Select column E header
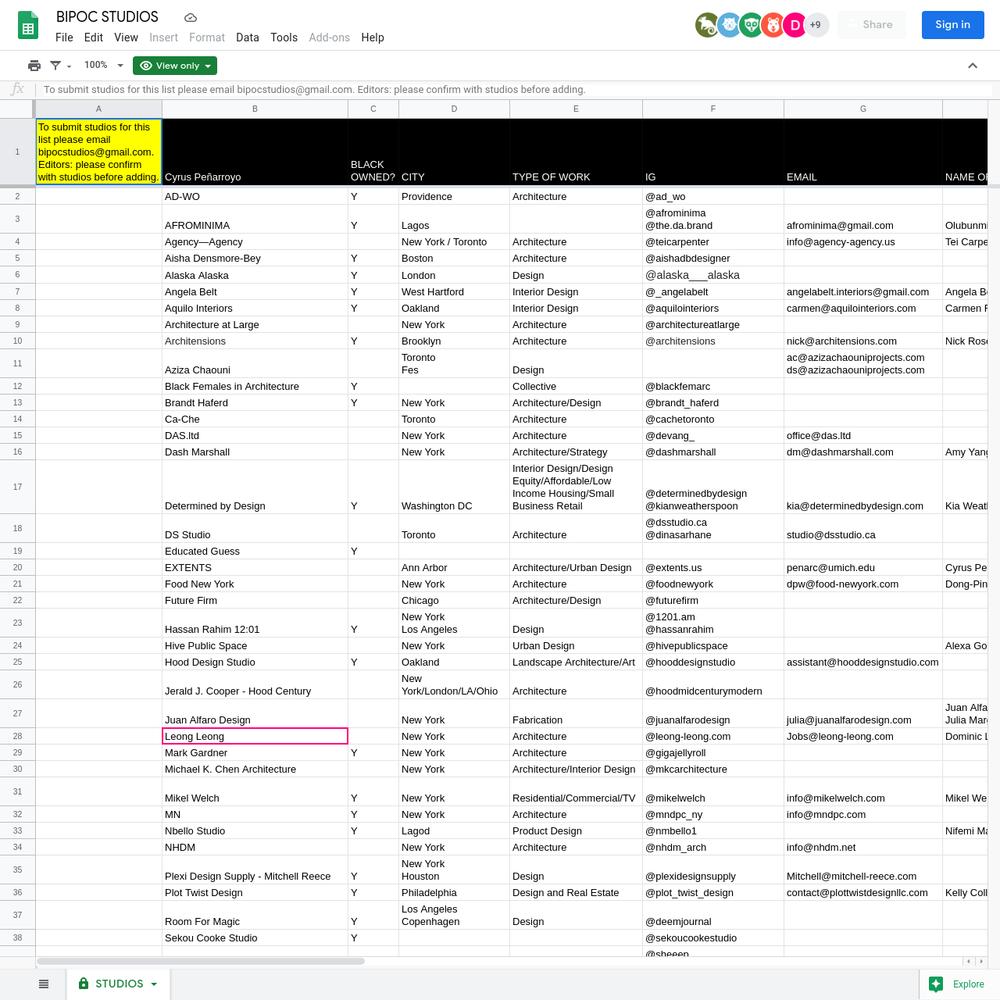Image resolution: width=1000 pixels, height=1000 pixels. tap(576, 109)
